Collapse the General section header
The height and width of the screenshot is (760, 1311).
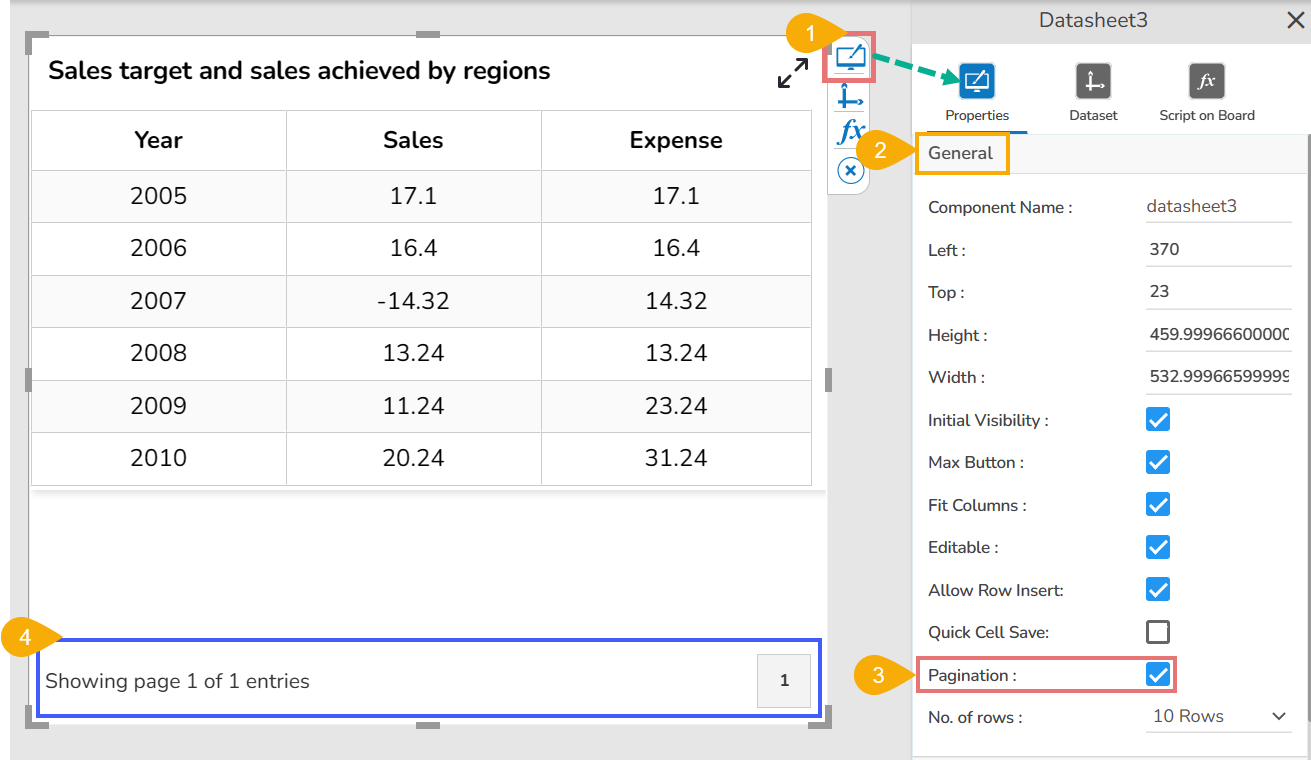pos(960,154)
